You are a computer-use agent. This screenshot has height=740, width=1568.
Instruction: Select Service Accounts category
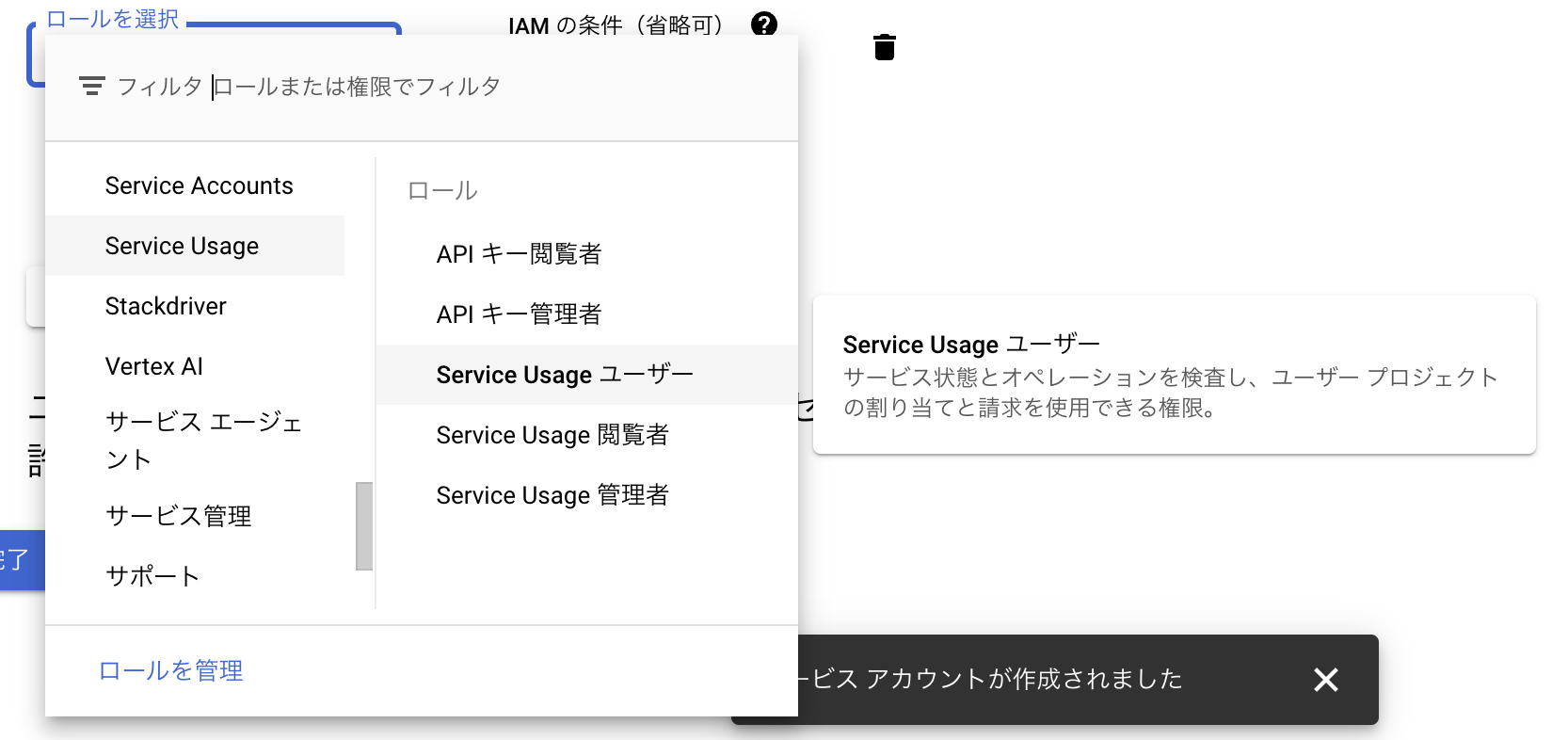pyautogui.click(x=199, y=186)
